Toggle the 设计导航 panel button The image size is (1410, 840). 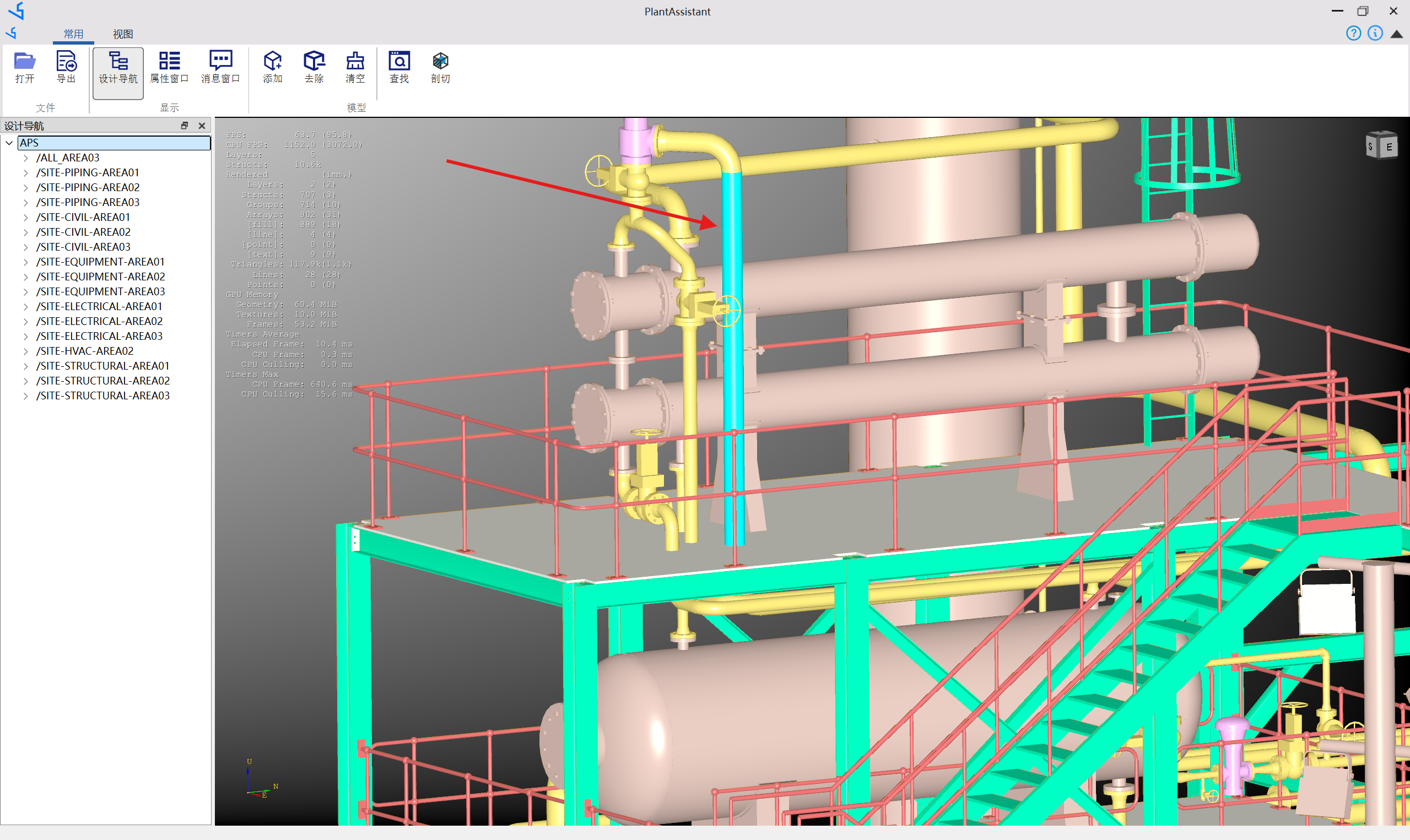(x=118, y=69)
